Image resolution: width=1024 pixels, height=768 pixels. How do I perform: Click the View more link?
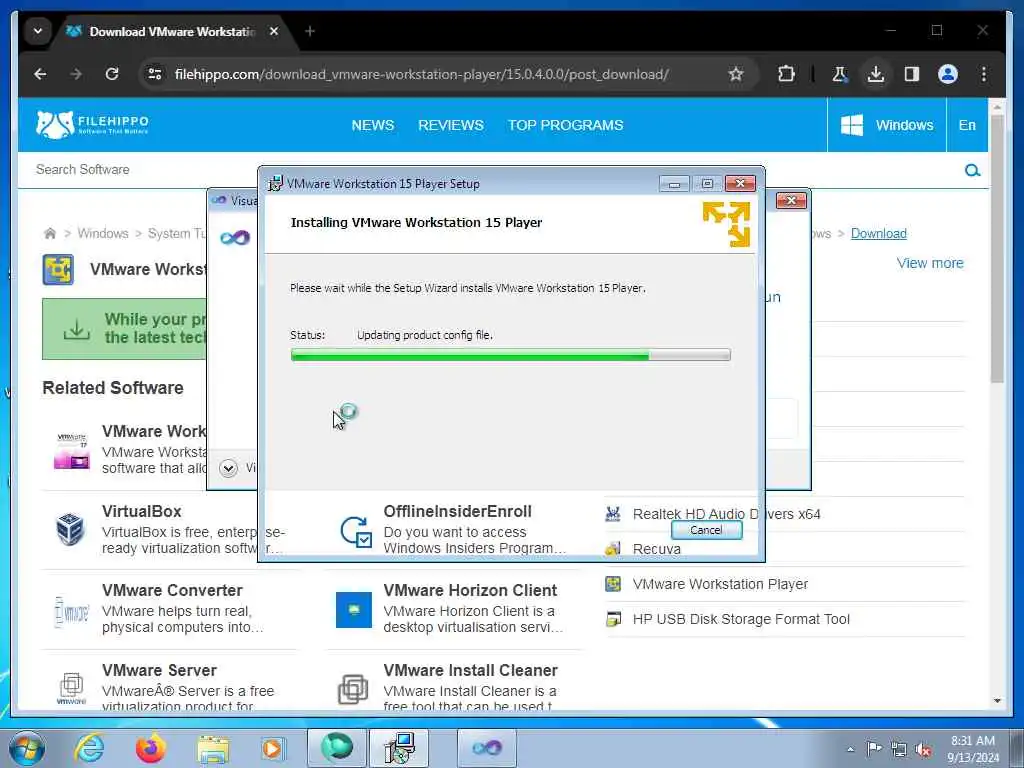click(x=930, y=263)
